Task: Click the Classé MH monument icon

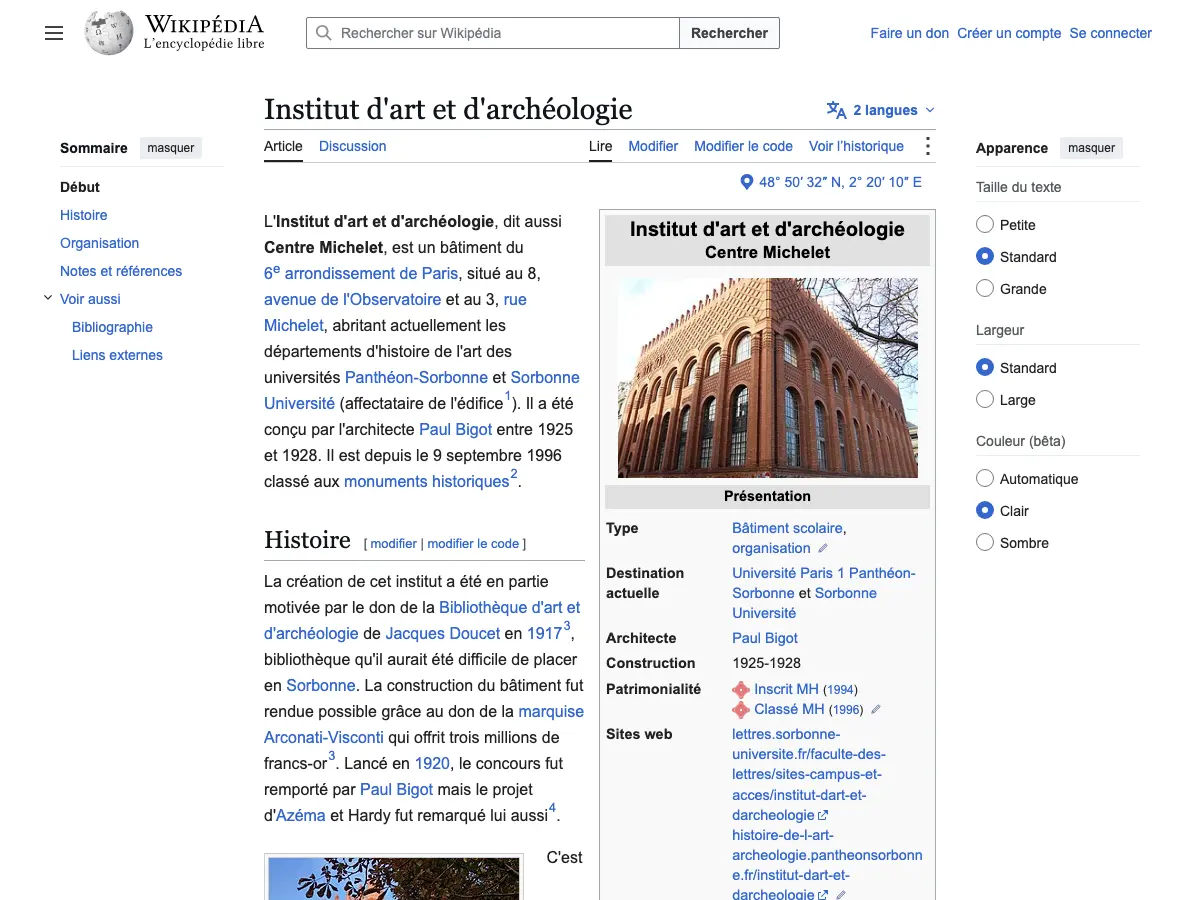Action: coord(741,710)
